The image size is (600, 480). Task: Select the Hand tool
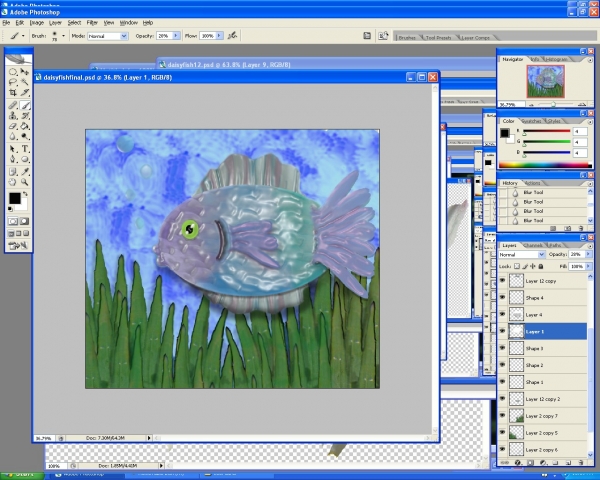pos(13,182)
